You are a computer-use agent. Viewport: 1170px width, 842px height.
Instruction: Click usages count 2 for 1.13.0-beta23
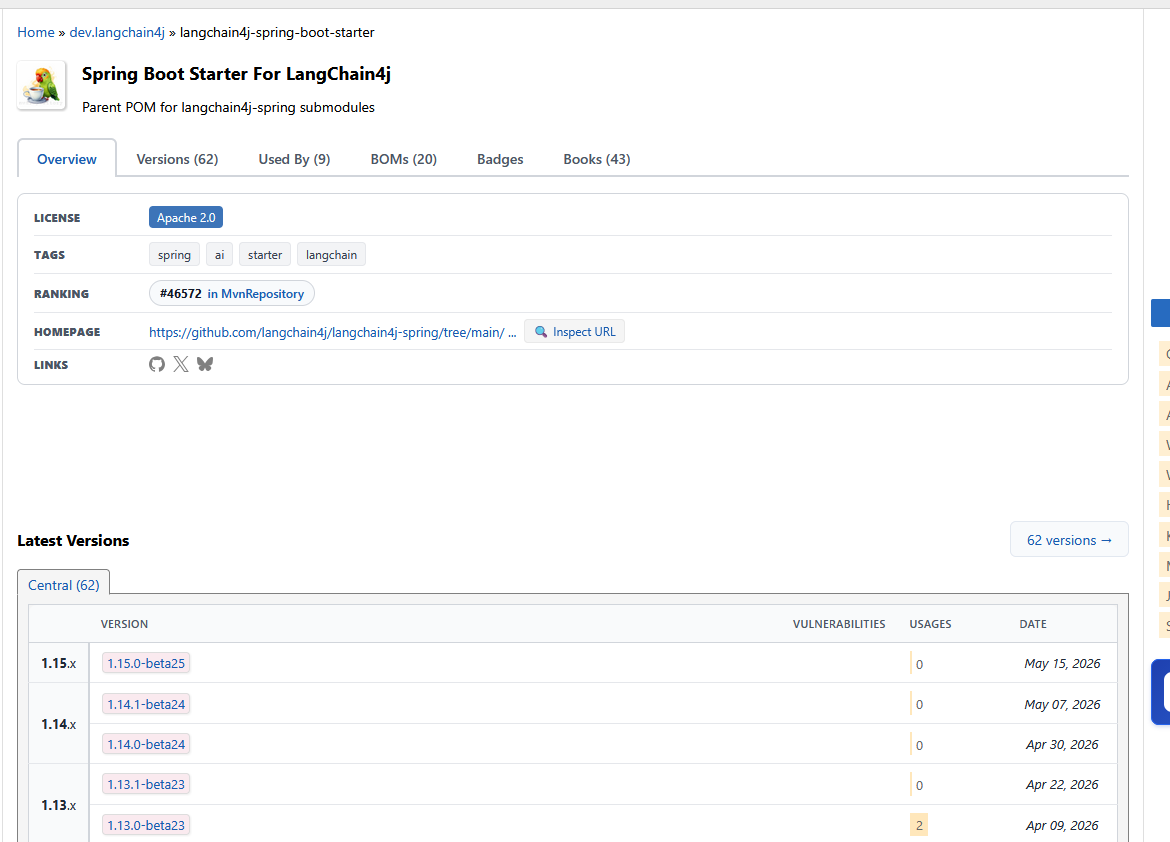coord(919,825)
